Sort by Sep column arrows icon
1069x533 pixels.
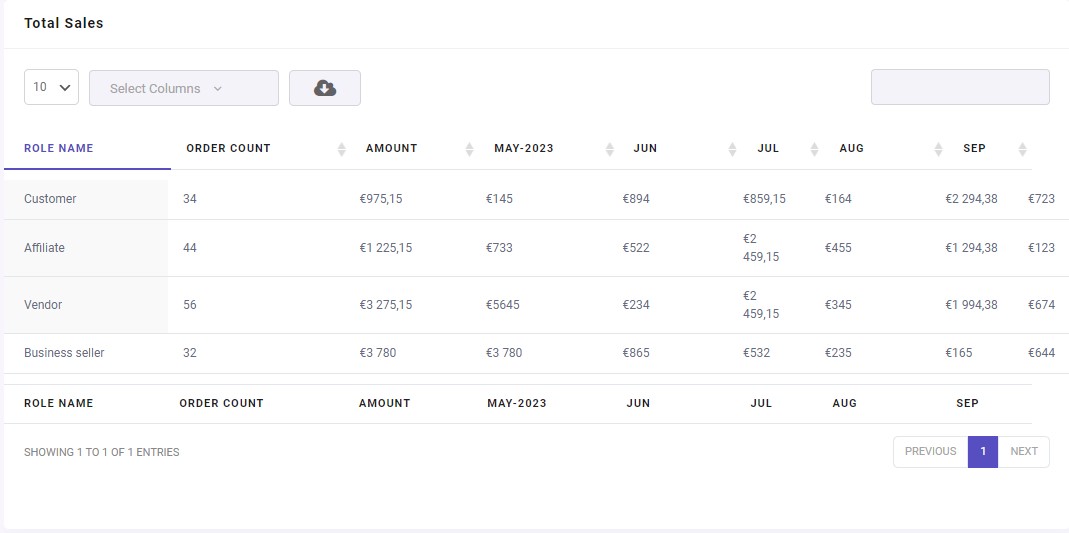click(x=1022, y=149)
